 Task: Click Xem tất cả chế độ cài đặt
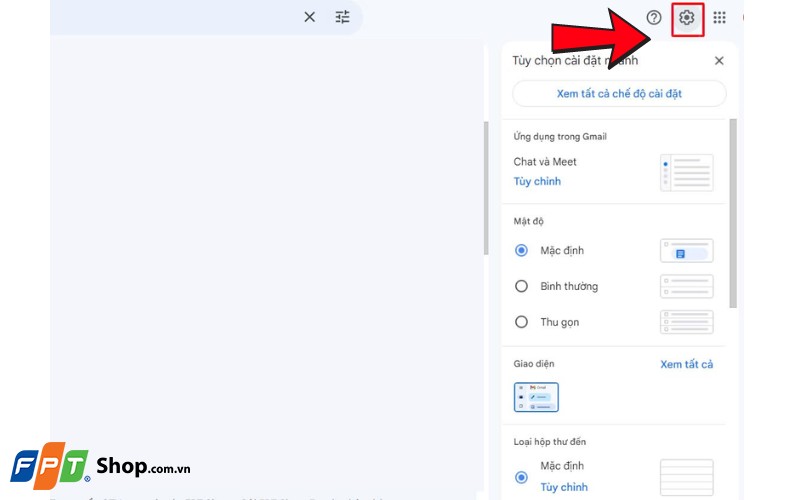pos(619,94)
